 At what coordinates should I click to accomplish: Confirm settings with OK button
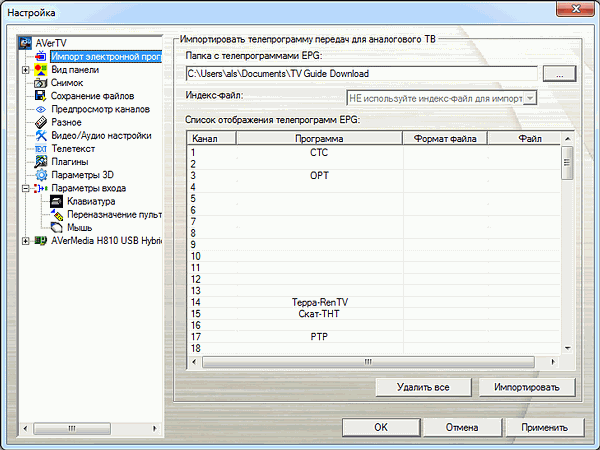tap(381, 427)
